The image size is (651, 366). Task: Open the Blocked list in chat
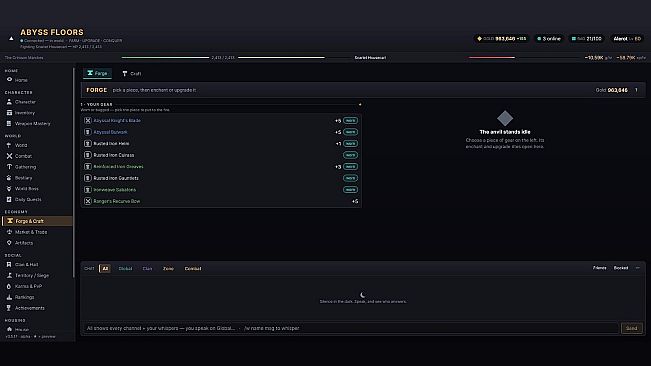tap(621, 268)
